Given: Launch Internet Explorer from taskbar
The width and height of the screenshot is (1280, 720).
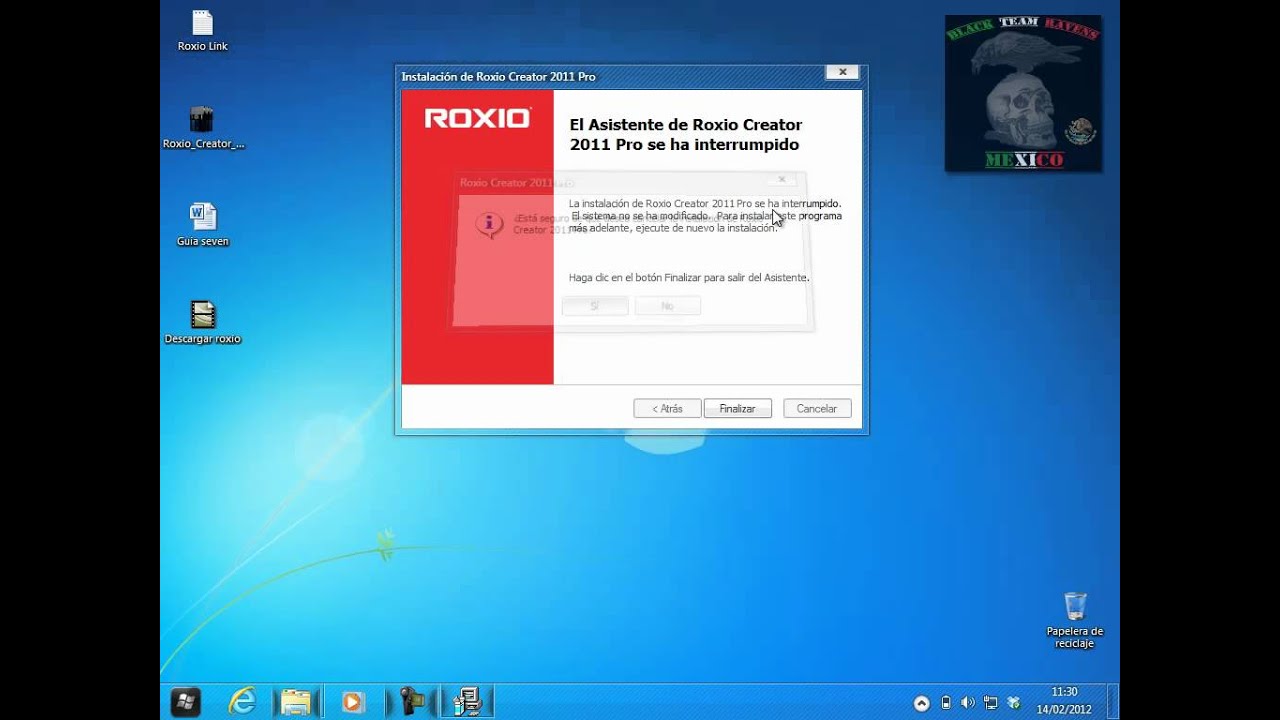Looking at the screenshot, I should click(x=242, y=702).
